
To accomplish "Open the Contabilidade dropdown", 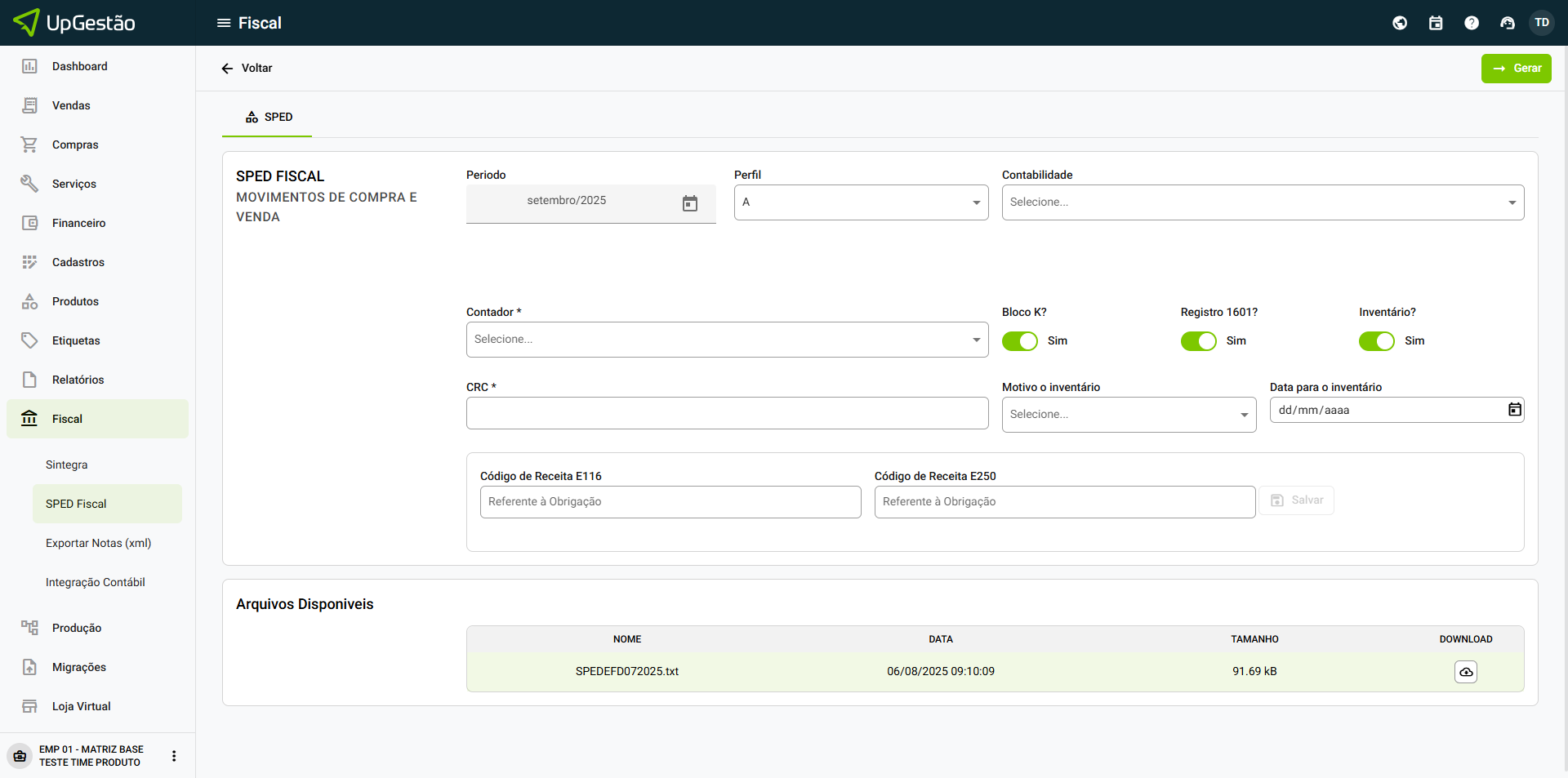I will 1262,202.
